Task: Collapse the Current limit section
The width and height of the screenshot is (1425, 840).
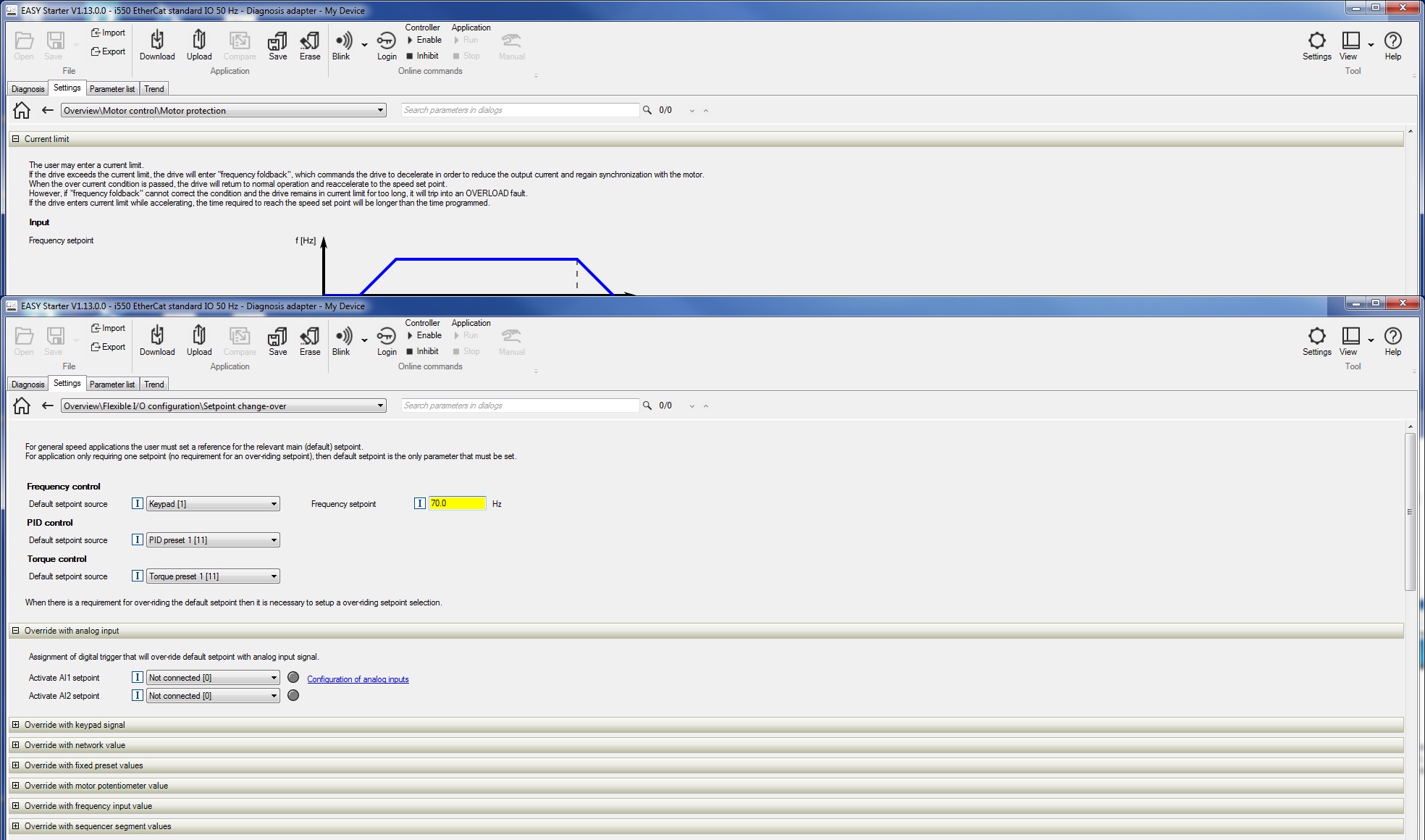Action: [x=15, y=139]
